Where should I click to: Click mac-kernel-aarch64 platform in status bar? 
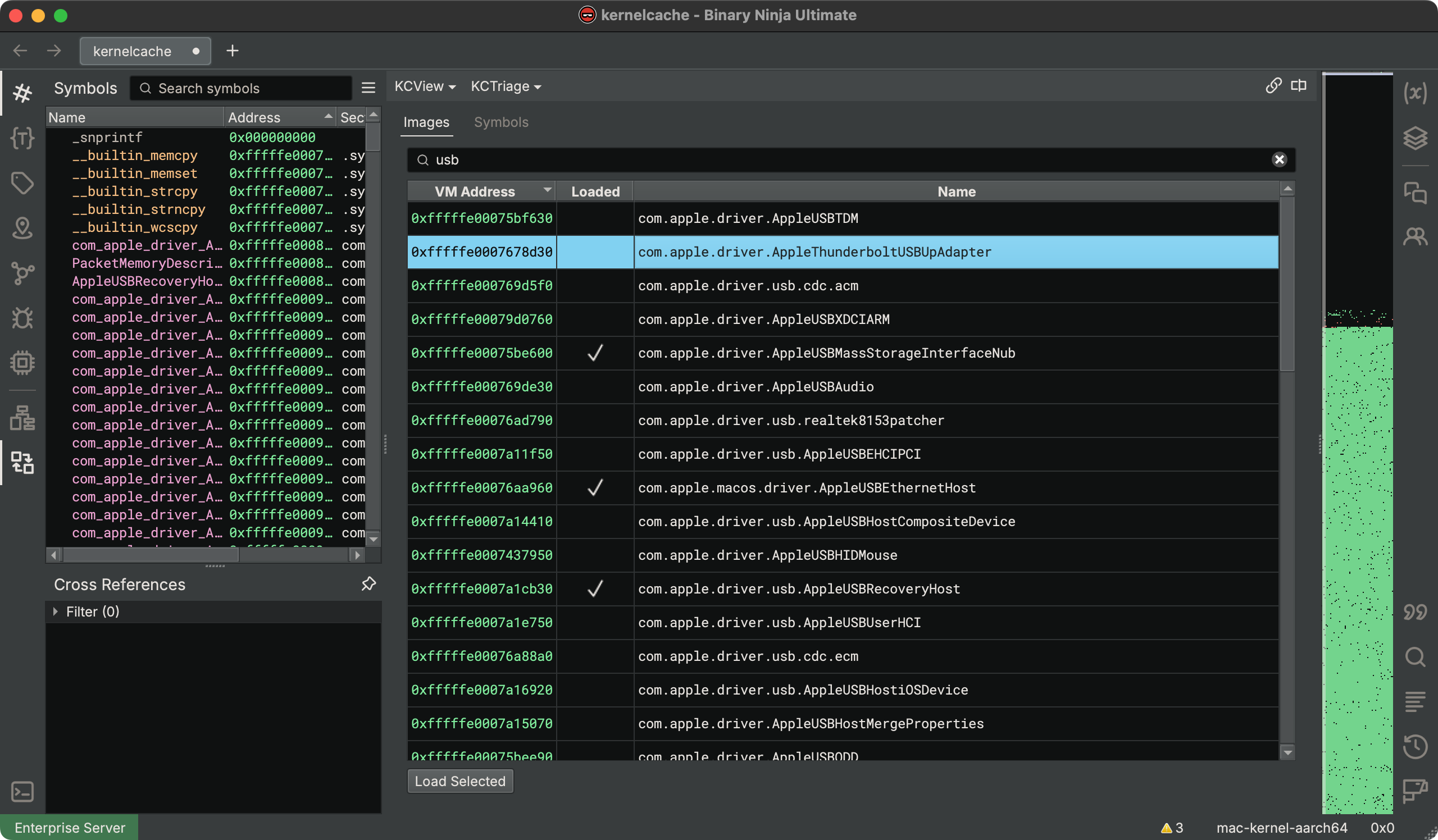[x=1281, y=828]
